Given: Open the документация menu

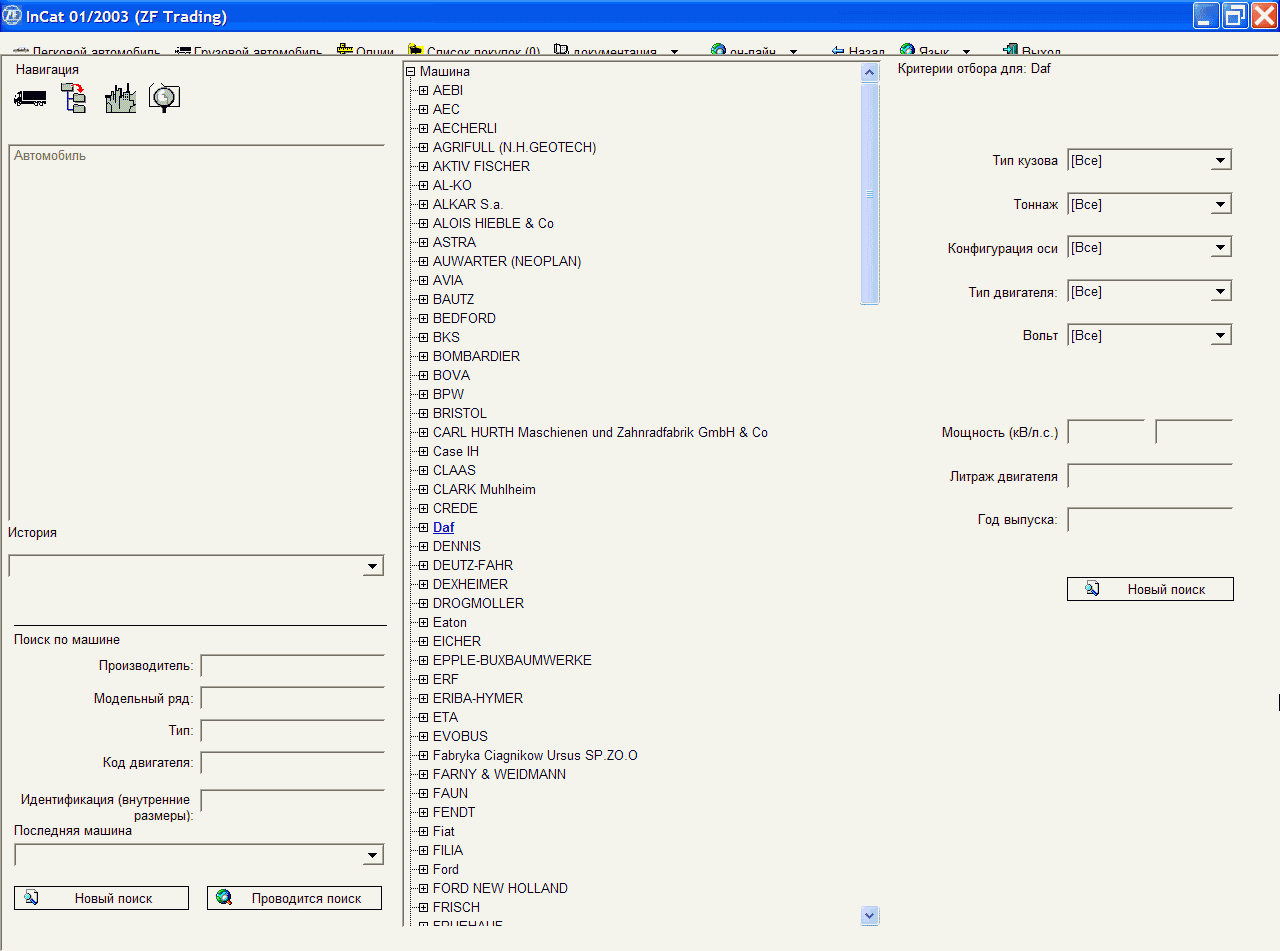Looking at the screenshot, I should (x=615, y=51).
